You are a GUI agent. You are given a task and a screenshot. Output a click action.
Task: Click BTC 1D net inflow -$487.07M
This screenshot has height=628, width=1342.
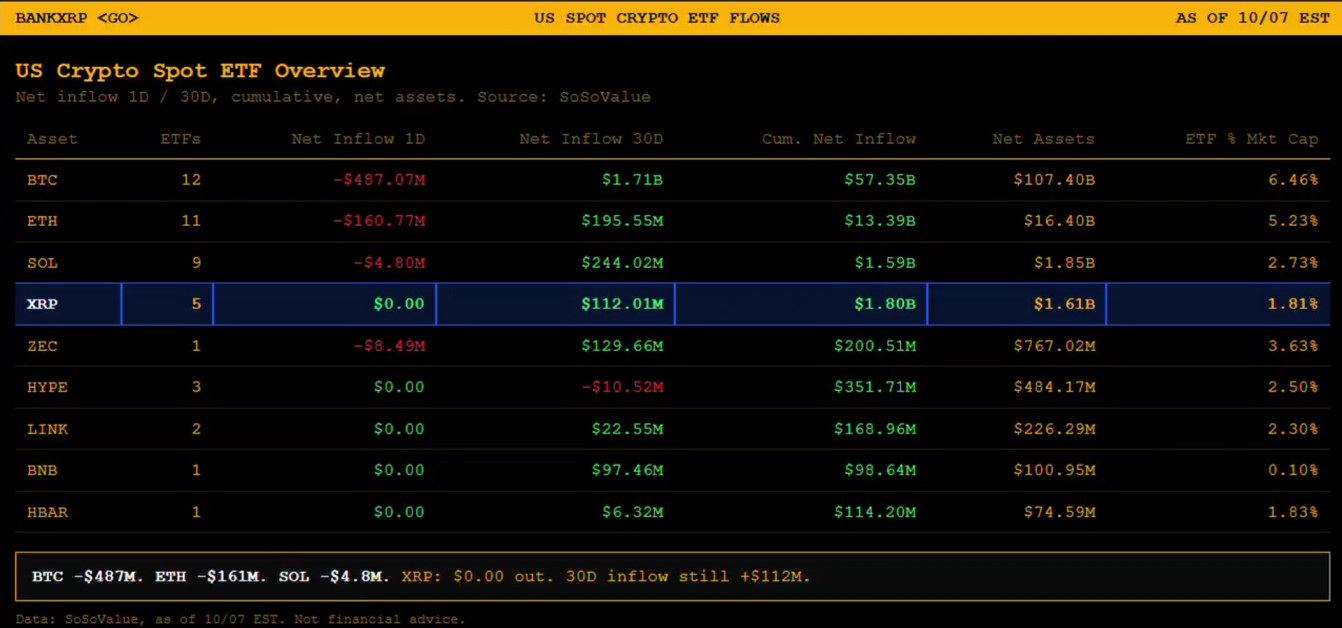pos(379,180)
